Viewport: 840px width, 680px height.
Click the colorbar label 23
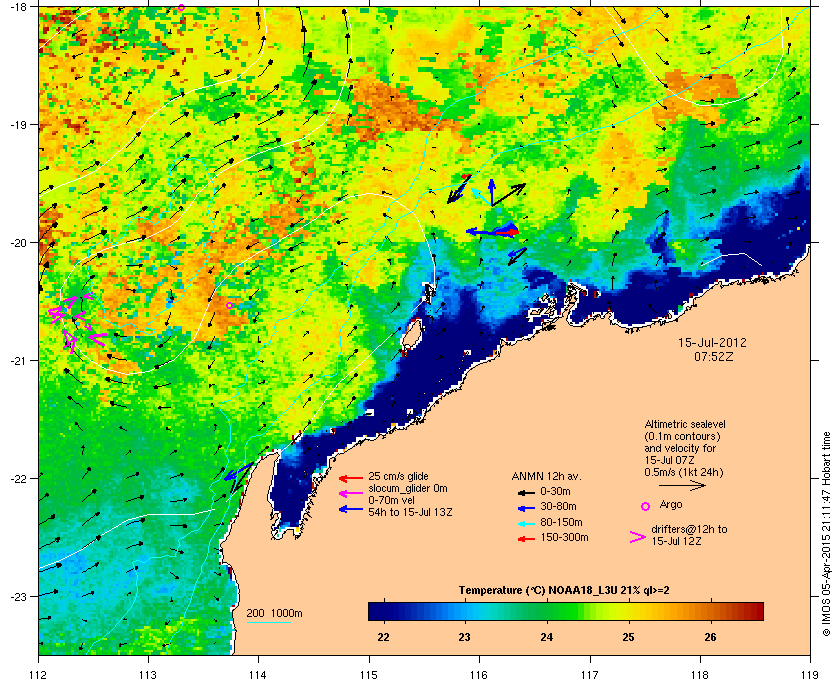point(464,638)
